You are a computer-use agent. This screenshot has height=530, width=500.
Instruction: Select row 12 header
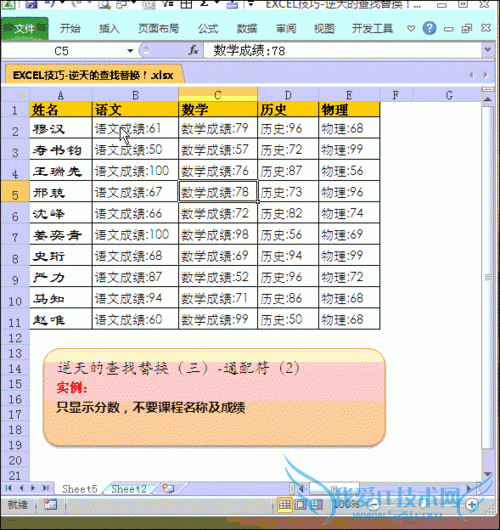click(15, 338)
